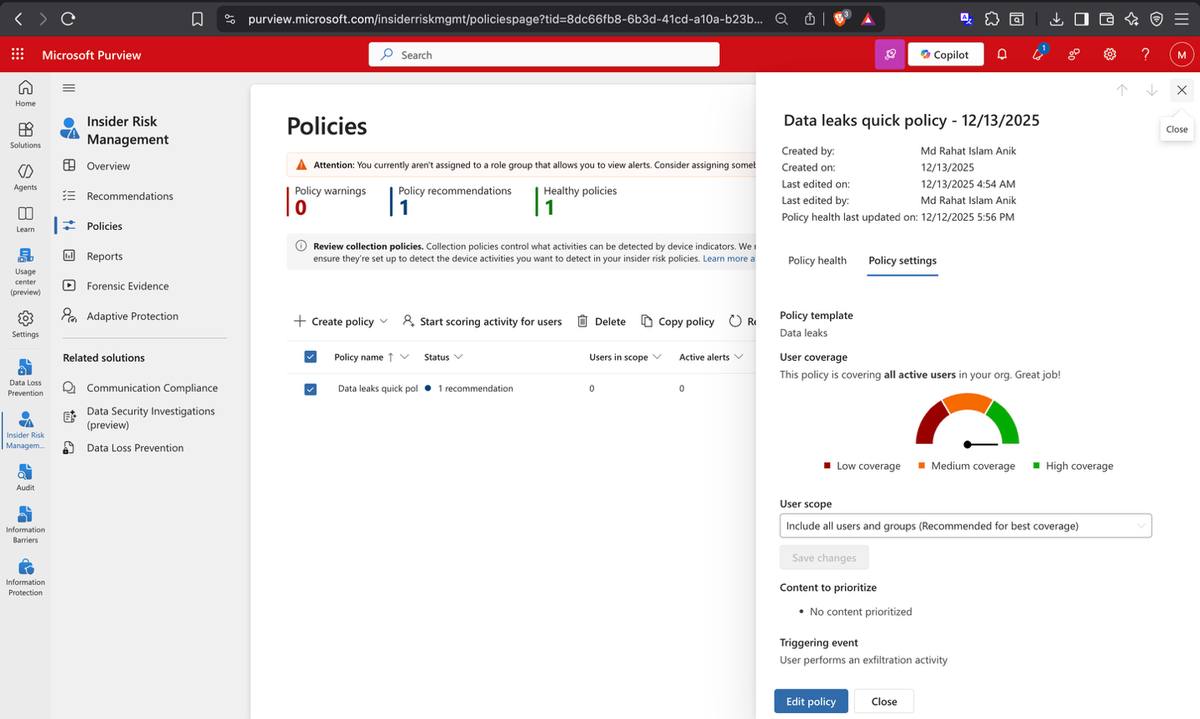This screenshot has height=719, width=1200.
Task: Open Audit in left rail
Action: click(x=25, y=476)
